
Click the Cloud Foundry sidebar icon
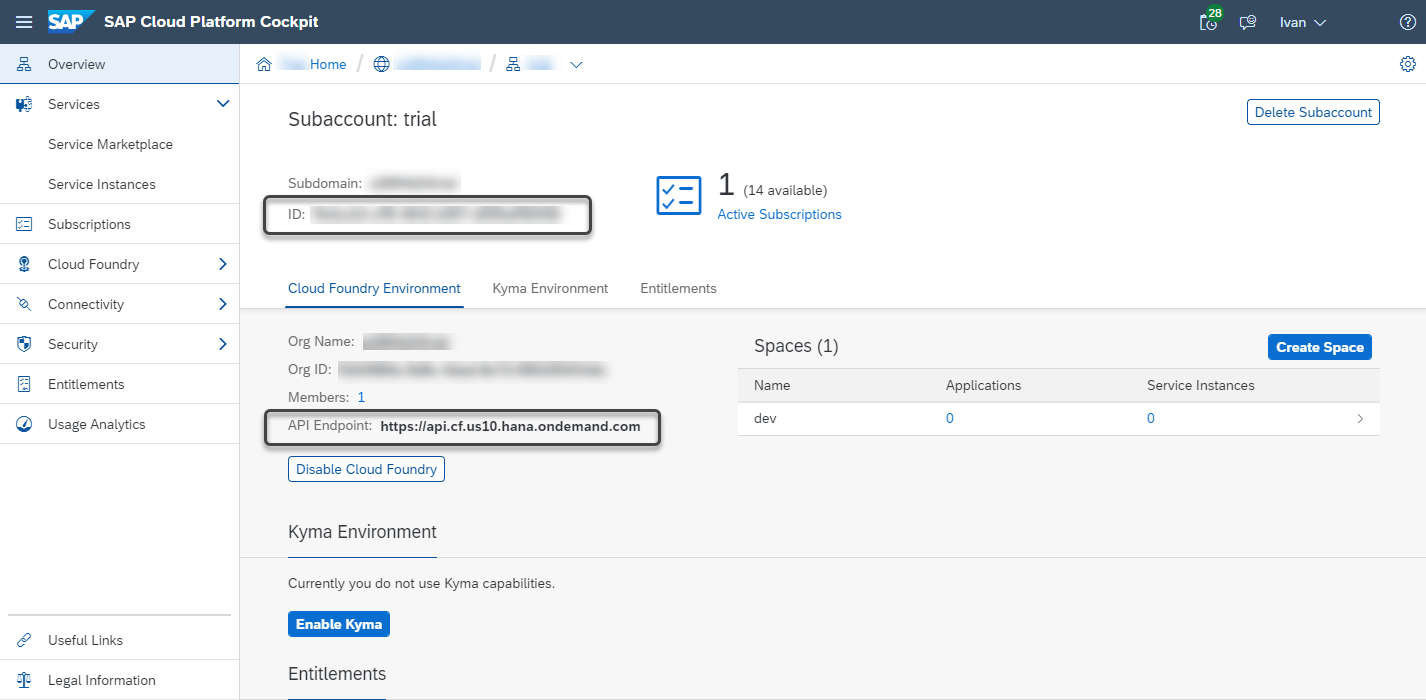tap(25, 264)
